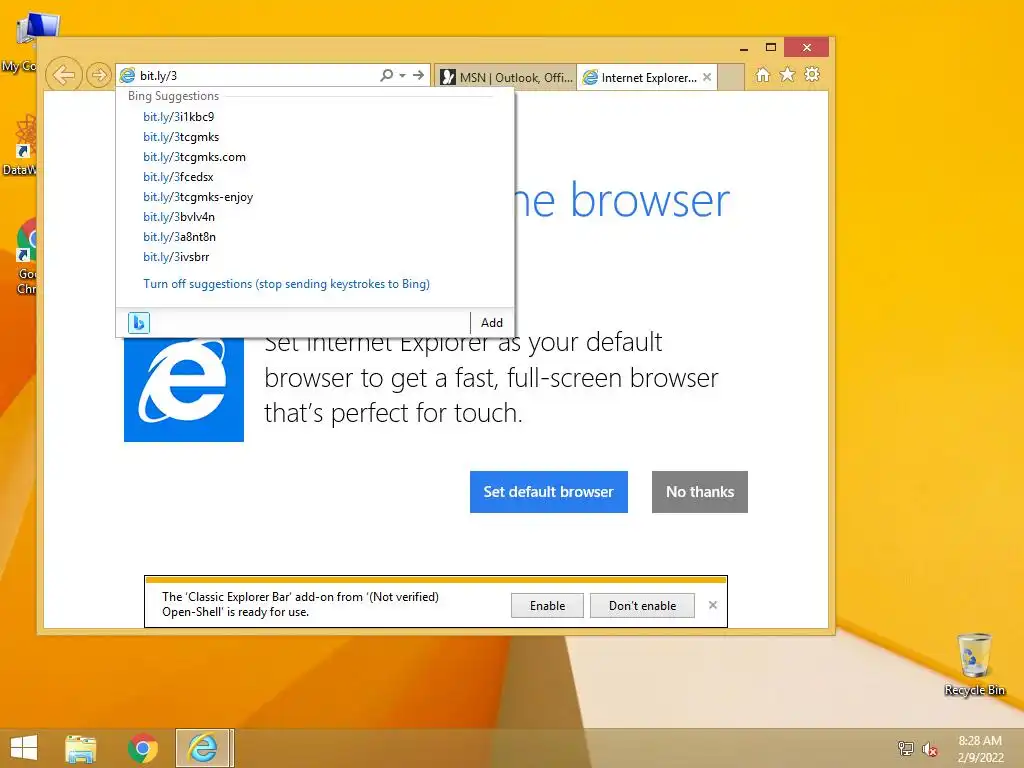Click the Internet Explorer logo tile
This screenshot has width=1024, height=768.
(184, 390)
